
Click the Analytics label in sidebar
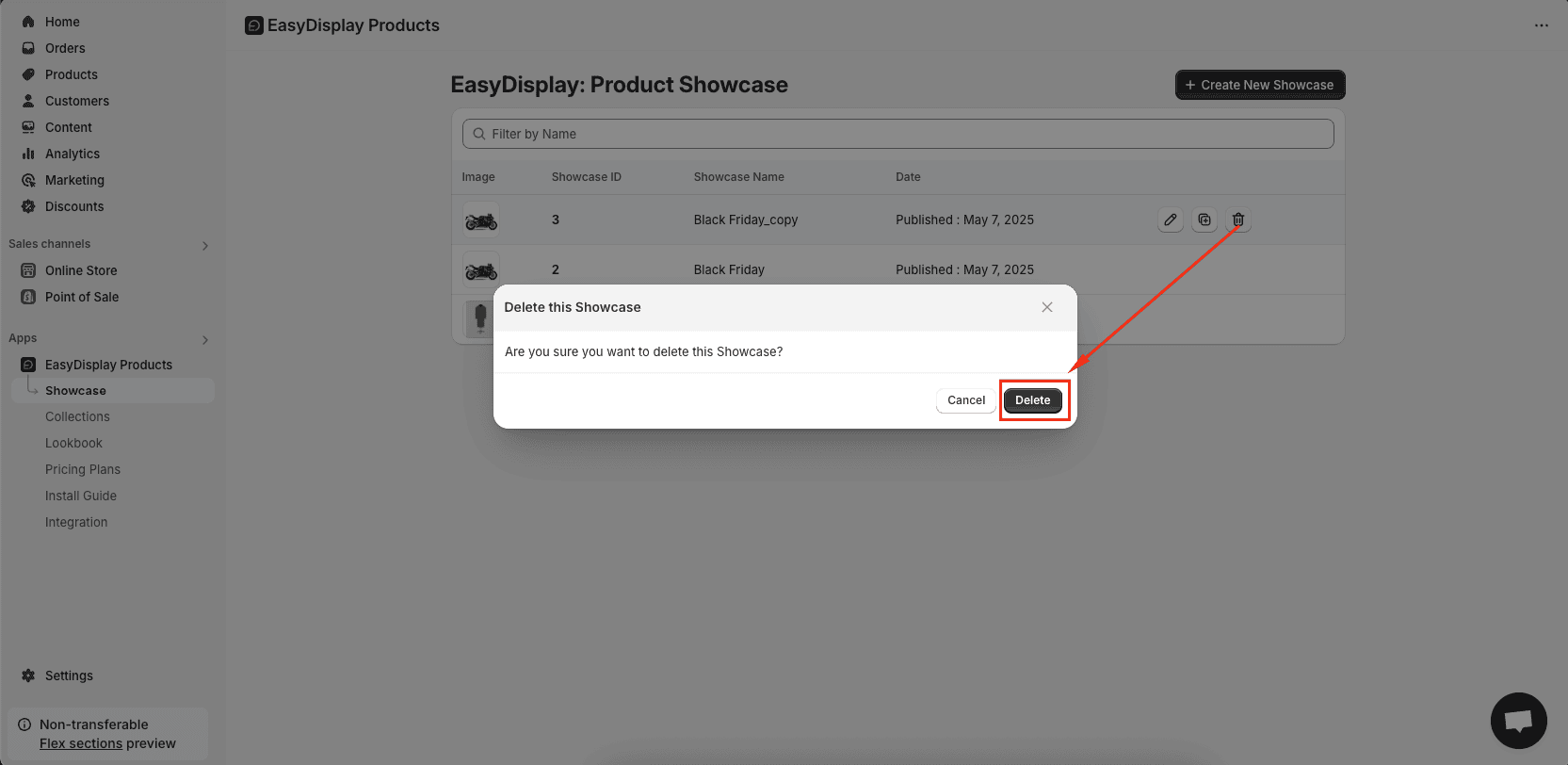73,154
